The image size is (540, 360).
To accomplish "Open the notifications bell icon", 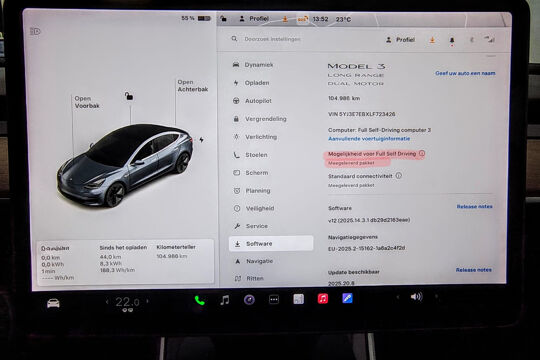I will [452, 41].
